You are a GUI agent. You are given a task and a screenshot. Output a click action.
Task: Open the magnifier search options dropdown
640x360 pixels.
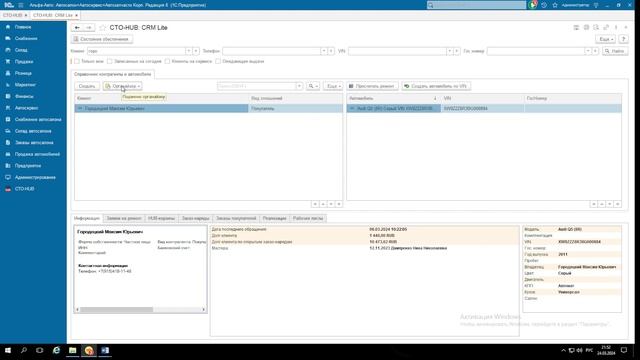pos(313,86)
